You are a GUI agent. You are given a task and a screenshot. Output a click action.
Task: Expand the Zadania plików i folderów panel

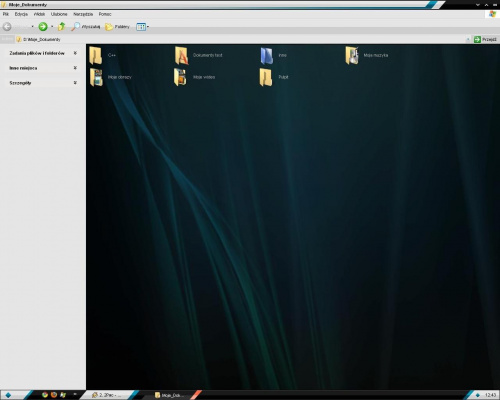pos(75,53)
